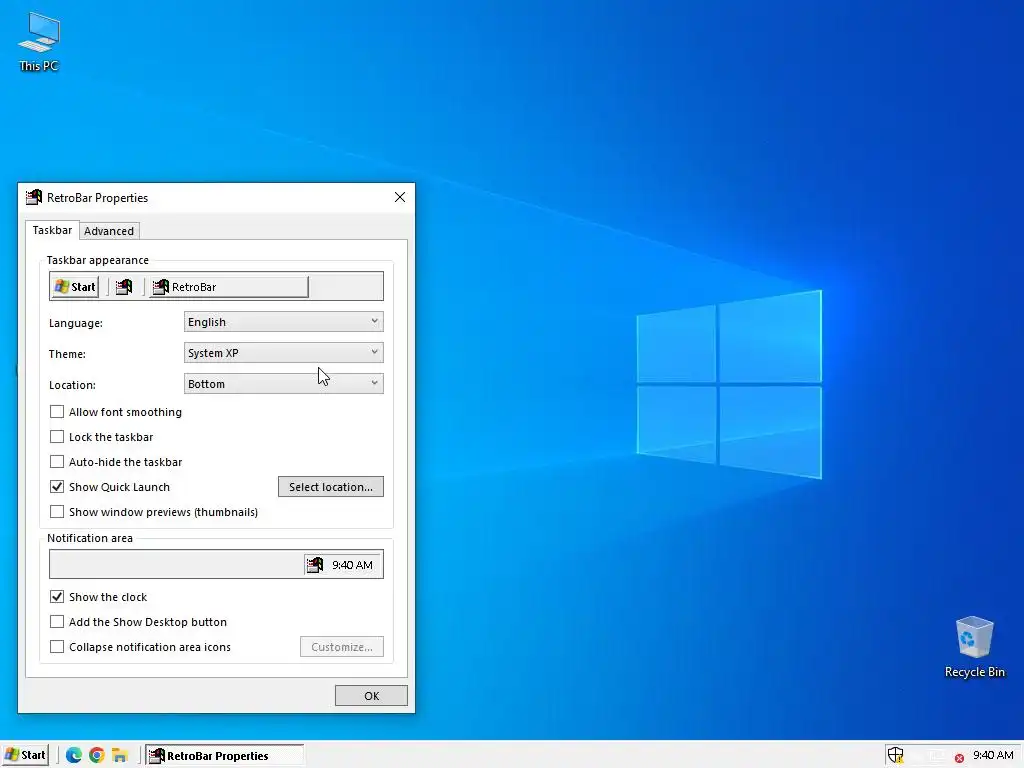Open Windows Security tray icon
The width and height of the screenshot is (1024, 768).
895,755
